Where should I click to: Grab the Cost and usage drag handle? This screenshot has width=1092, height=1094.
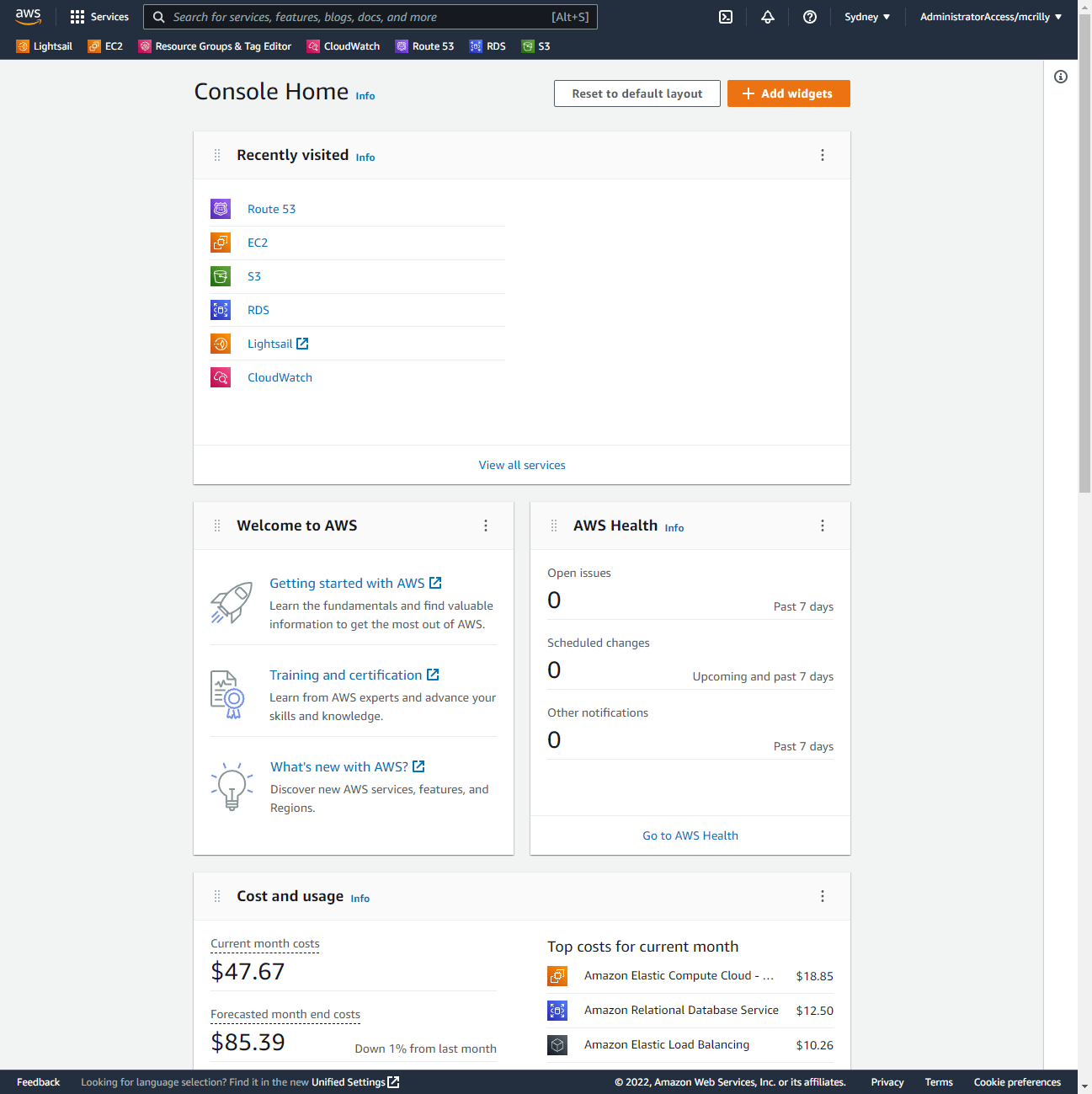click(217, 896)
